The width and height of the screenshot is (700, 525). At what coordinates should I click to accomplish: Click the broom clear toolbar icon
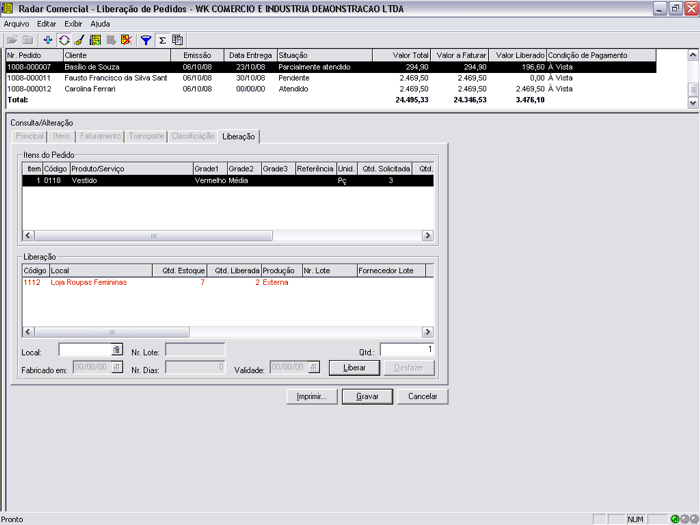point(78,40)
